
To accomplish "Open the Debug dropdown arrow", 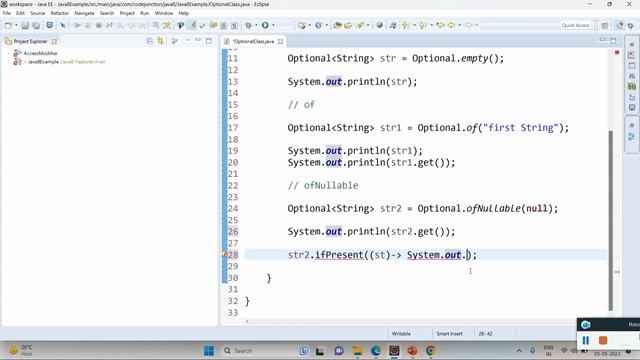I will 256,25.
